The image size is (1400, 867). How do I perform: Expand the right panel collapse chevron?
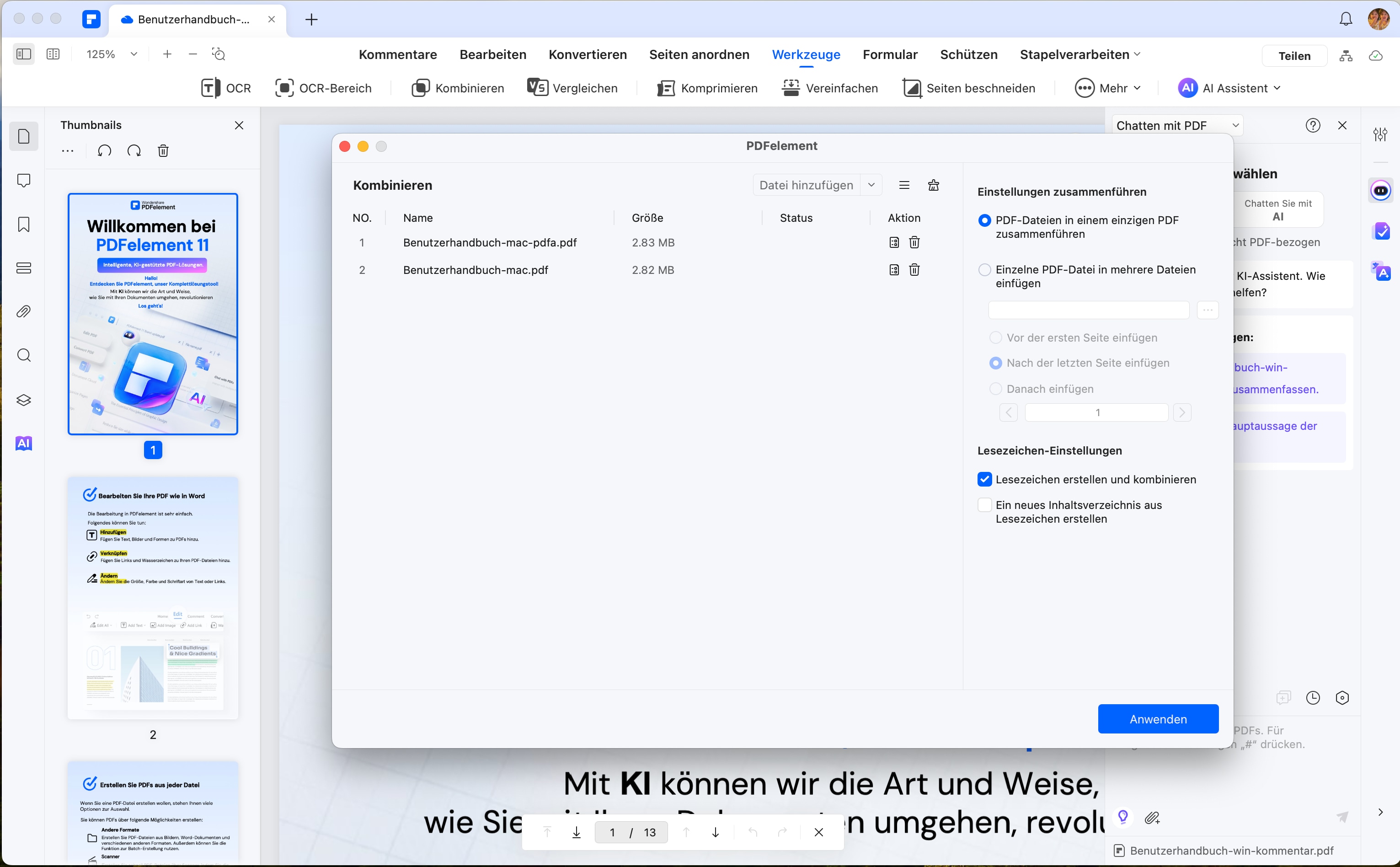[1380, 812]
